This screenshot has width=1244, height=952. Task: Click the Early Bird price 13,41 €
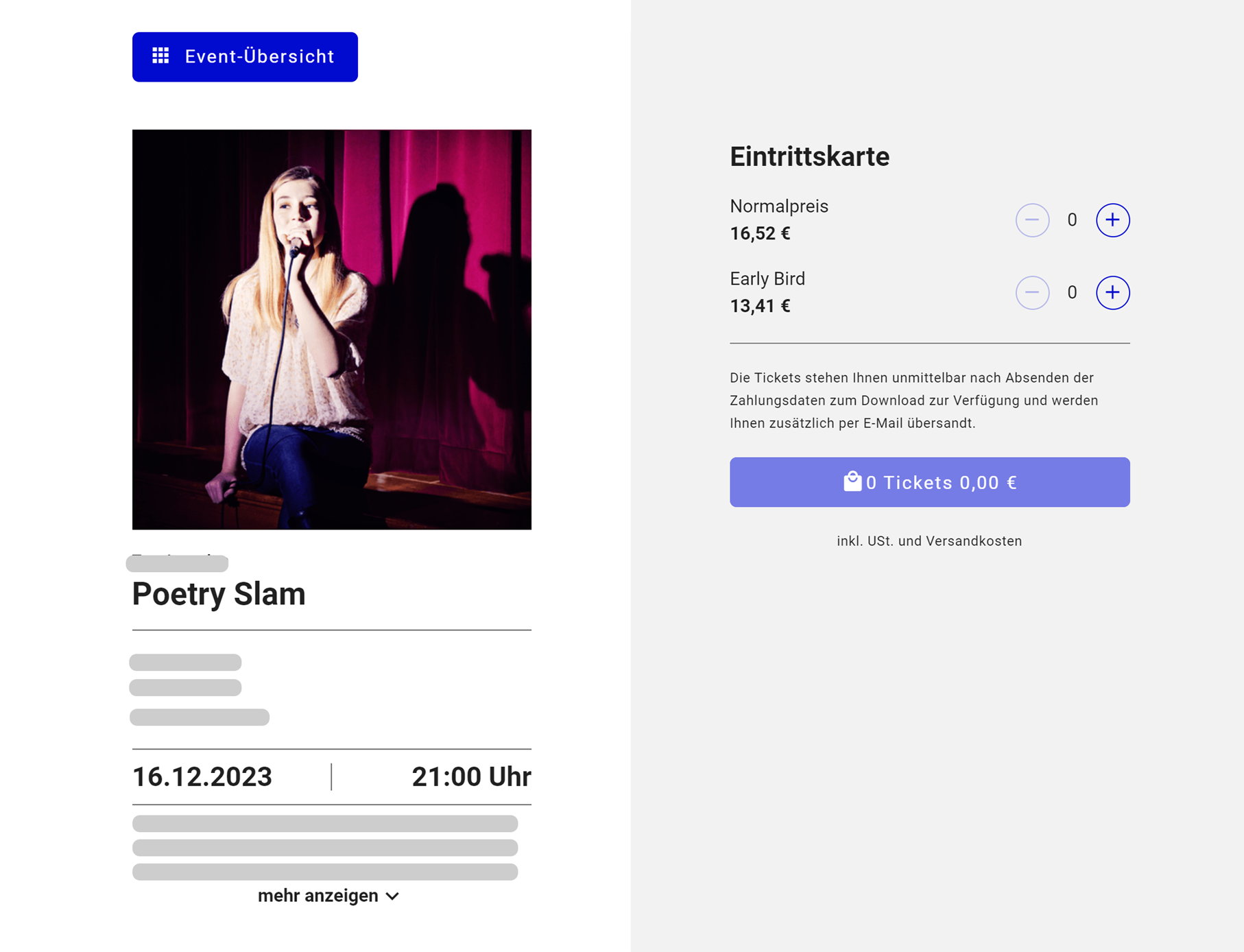760,306
